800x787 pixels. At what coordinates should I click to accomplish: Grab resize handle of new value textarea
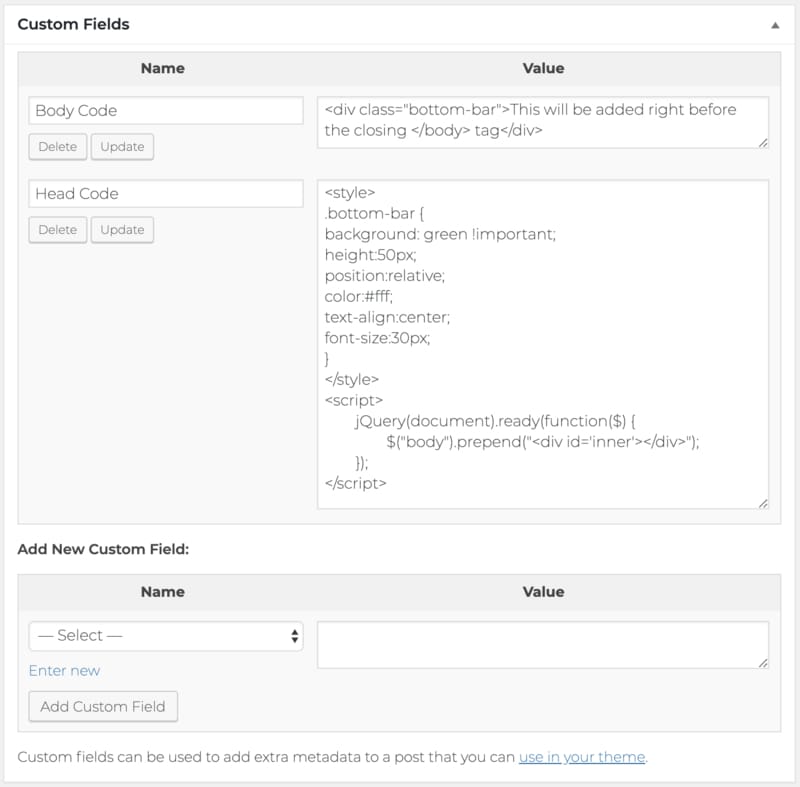tap(763, 663)
